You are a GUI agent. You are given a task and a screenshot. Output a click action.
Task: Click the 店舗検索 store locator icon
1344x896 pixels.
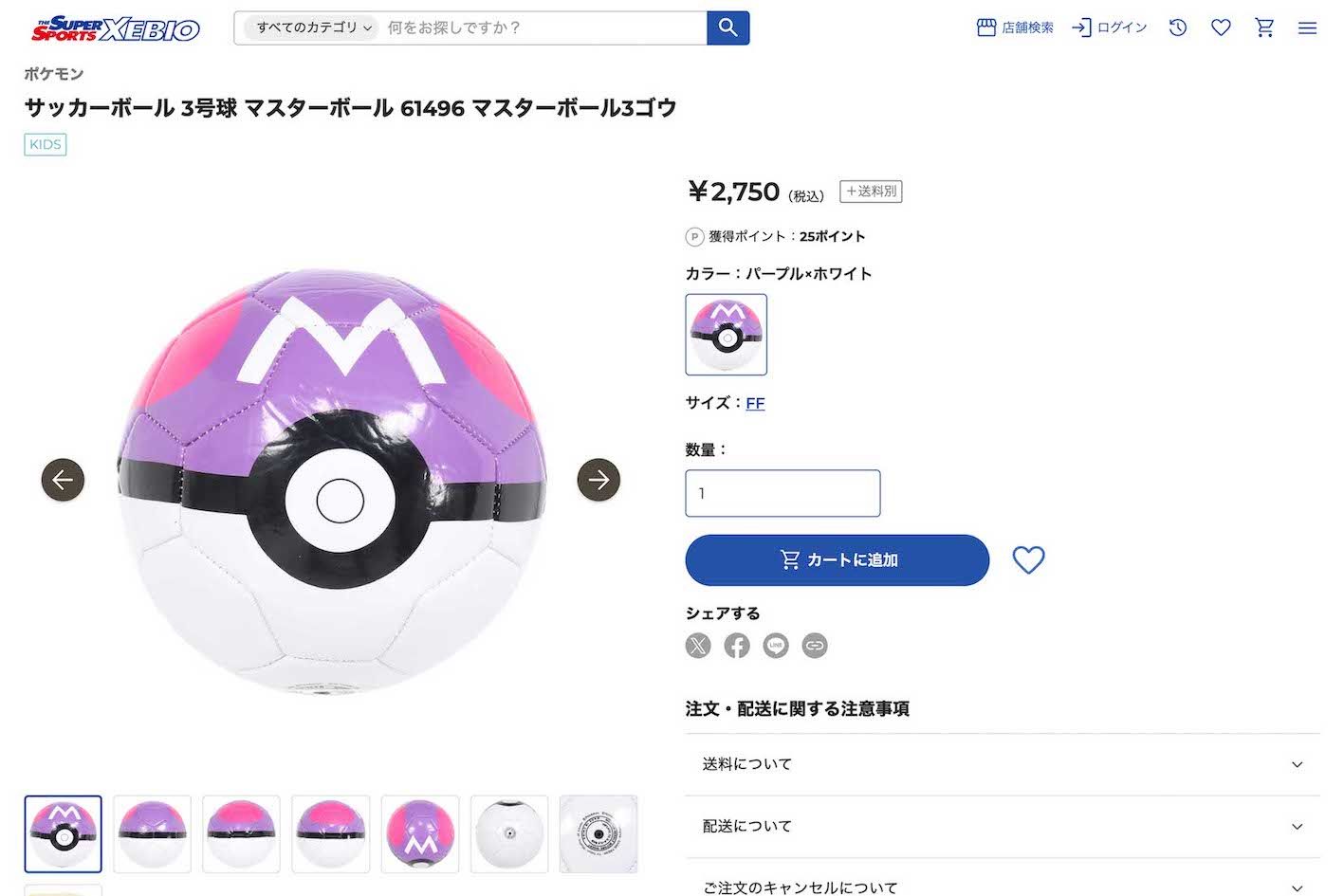coord(1014,27)
